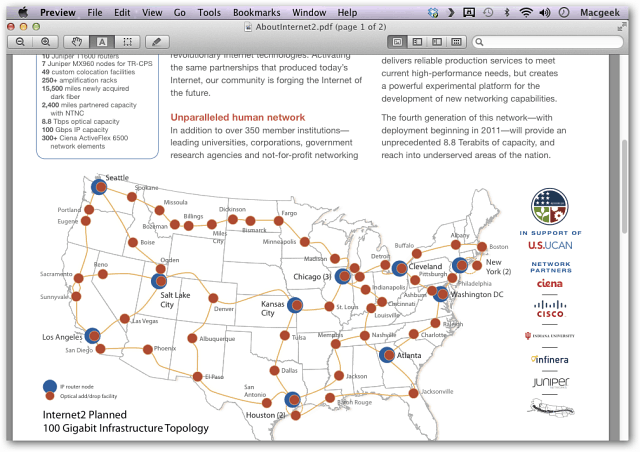Switch to contact sheet view
The height and width of the screenshot is (452, 640).
pos(456,42)
